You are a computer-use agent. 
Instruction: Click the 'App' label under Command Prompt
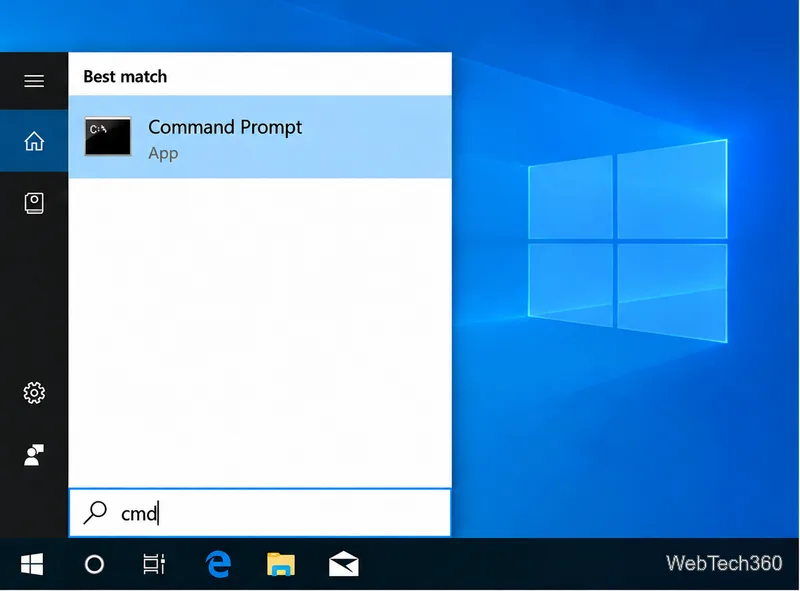[163, 154]
